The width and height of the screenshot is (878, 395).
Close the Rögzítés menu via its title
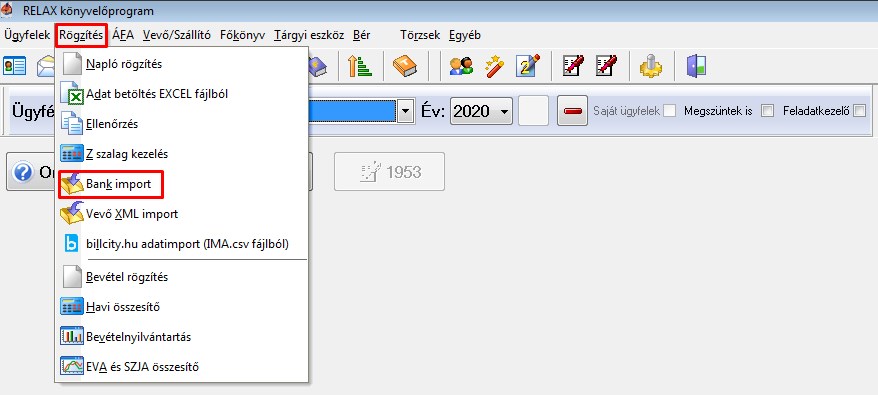pyautogui.click(x=82, y=35)
